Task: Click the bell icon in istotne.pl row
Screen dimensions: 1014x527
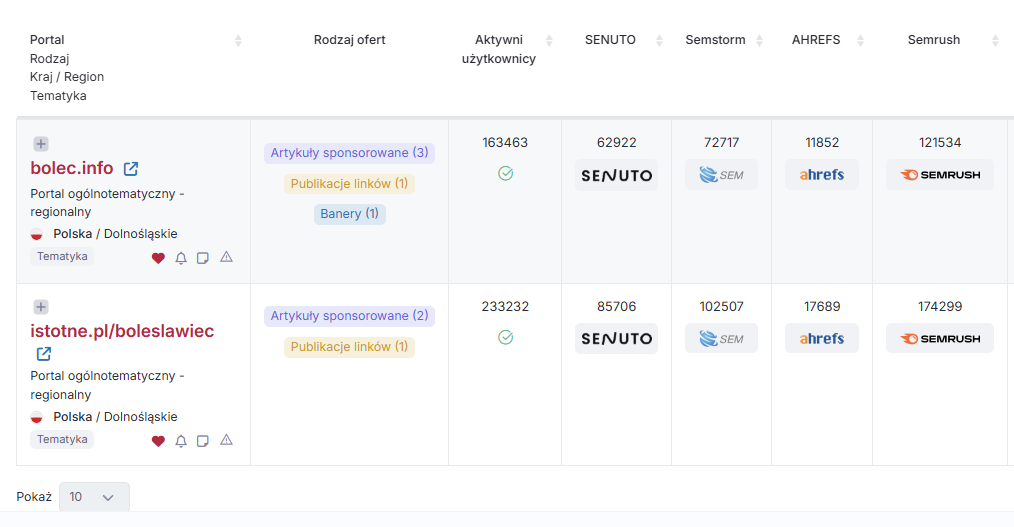Action: (181, 441)
